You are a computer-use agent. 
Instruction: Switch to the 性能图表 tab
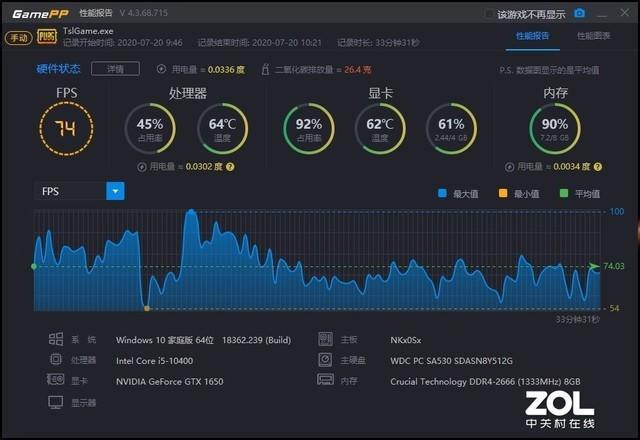pyautogui.click(x=592, y=36)
